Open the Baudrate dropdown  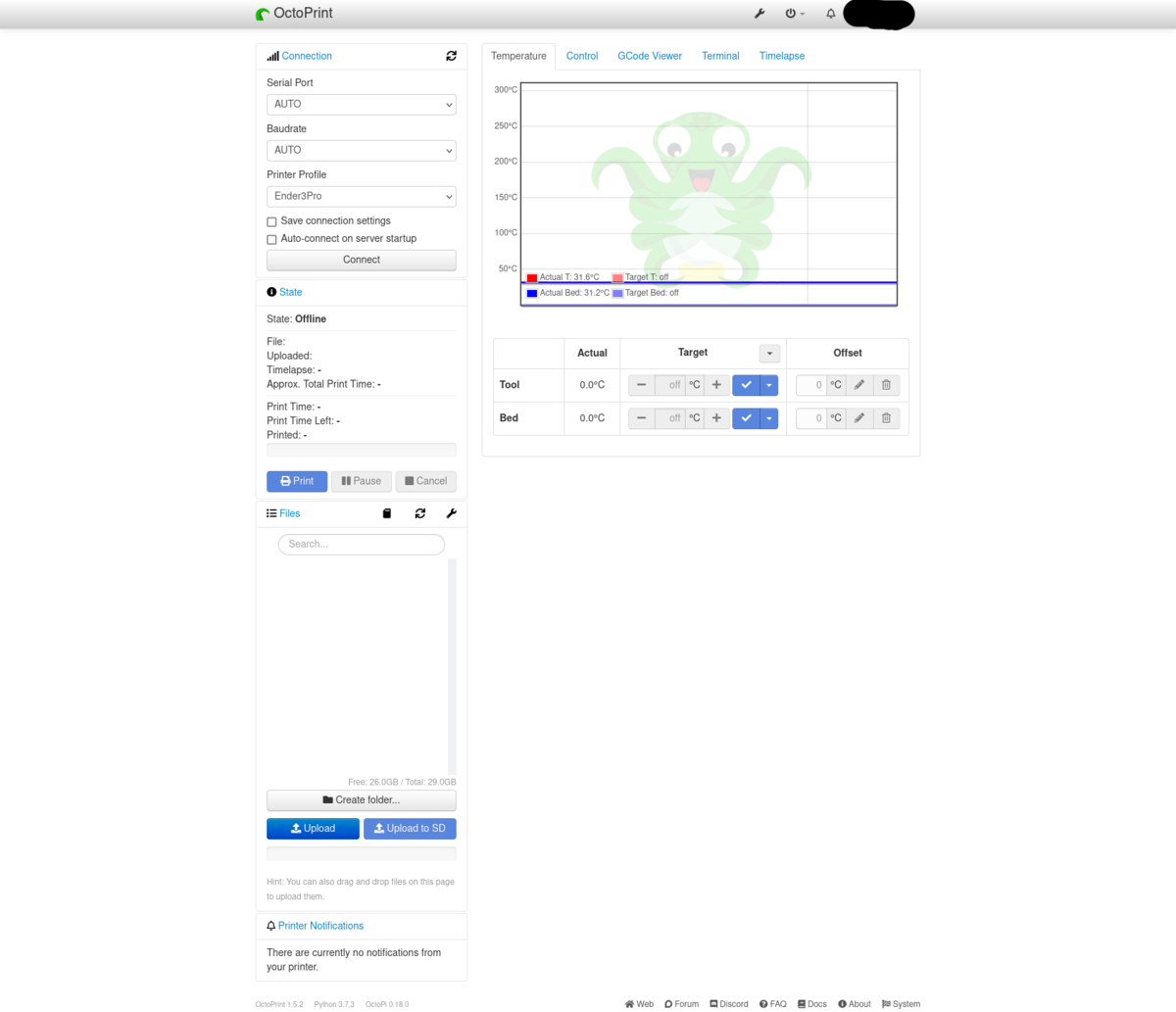362,150
